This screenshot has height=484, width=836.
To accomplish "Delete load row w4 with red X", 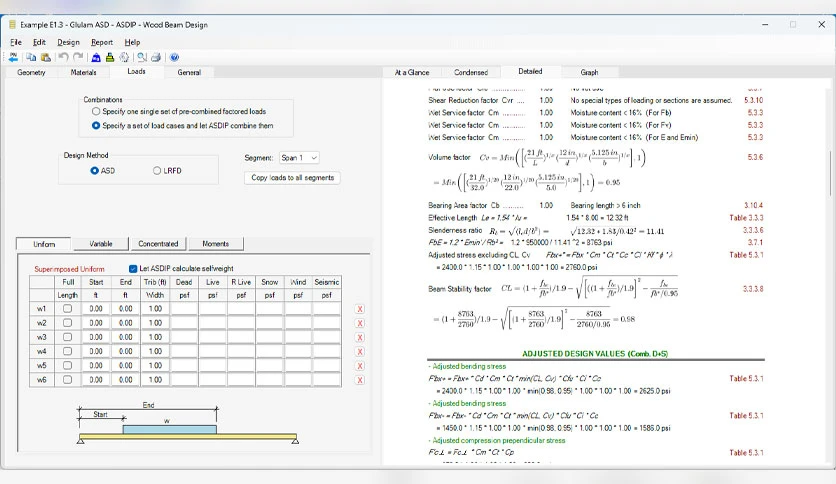I will 360,352.
